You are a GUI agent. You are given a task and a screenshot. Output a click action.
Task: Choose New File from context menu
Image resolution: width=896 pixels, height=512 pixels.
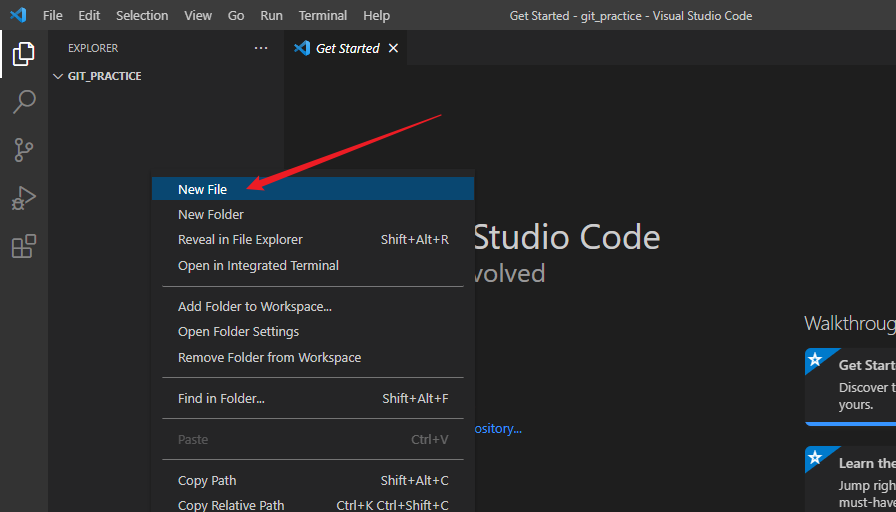(x=313, y=189)
